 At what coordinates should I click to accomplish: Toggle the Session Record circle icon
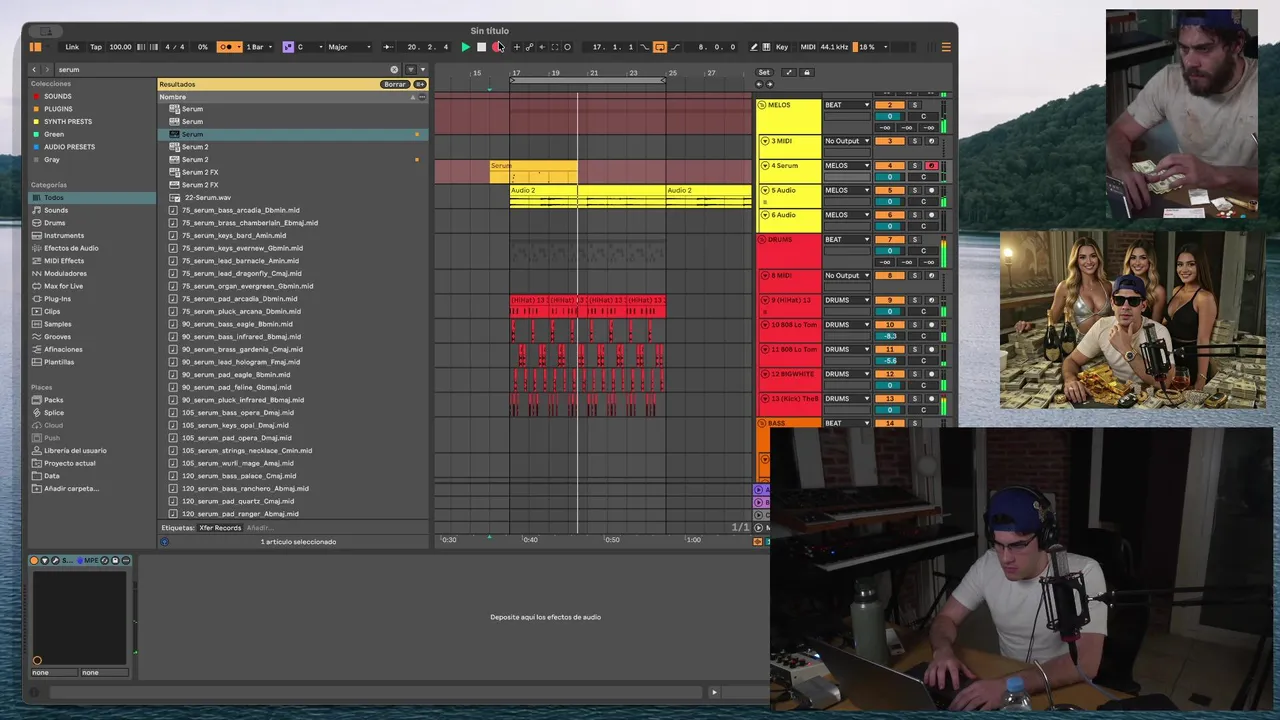568,47
